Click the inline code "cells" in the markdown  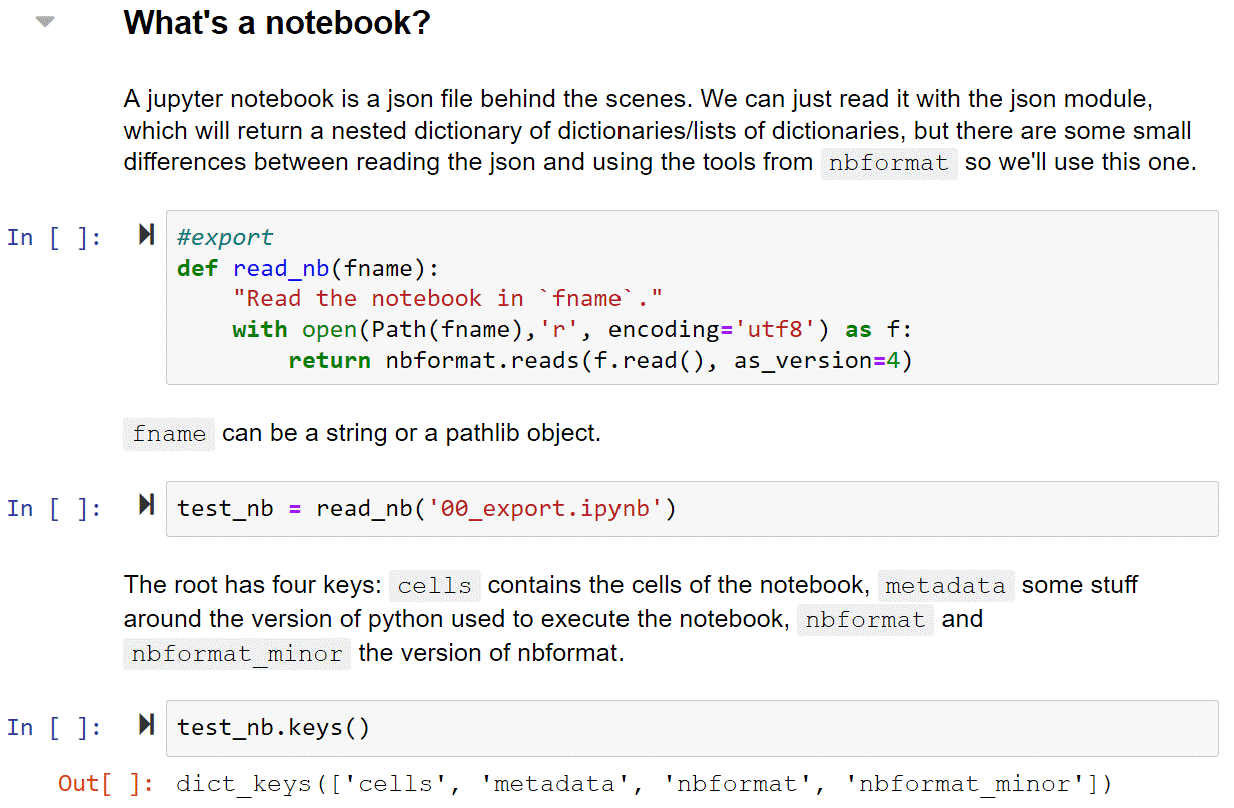[x=434, y=586]
